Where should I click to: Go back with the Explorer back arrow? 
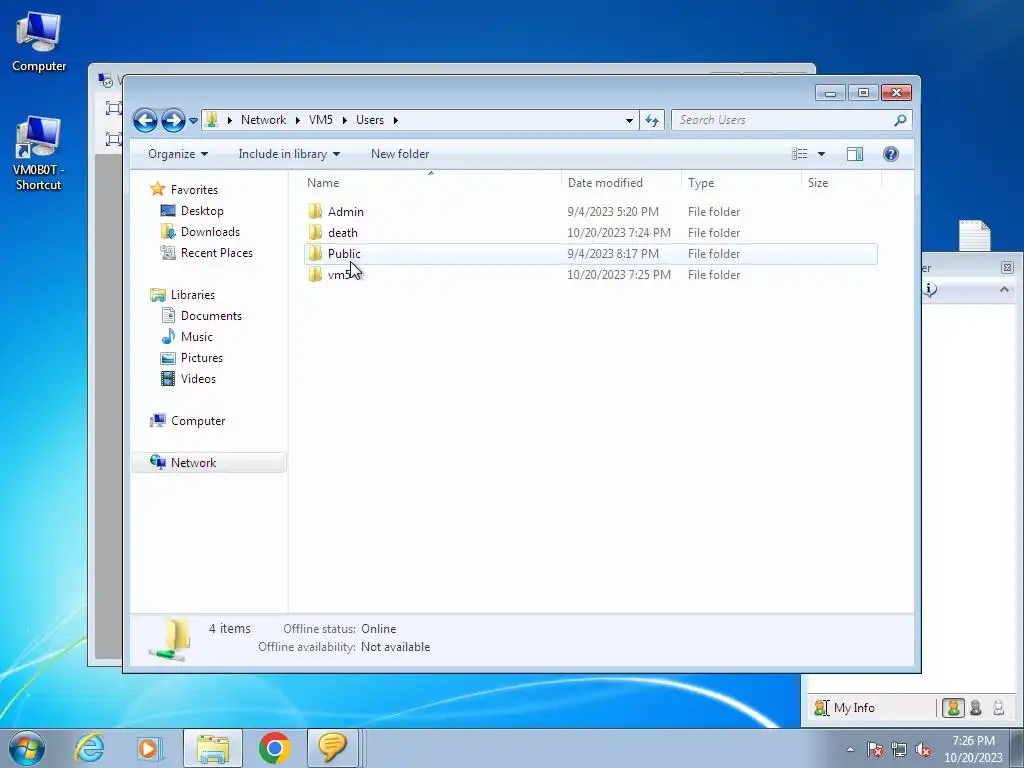[145, 120]
